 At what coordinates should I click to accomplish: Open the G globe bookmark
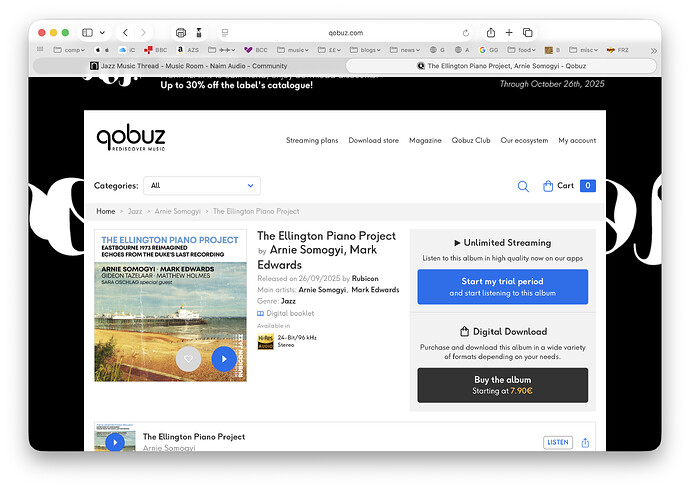point(437,50)
